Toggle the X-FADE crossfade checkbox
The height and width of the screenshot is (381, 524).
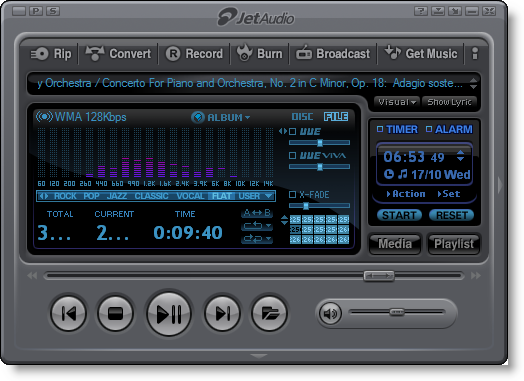tap(292, 194)
